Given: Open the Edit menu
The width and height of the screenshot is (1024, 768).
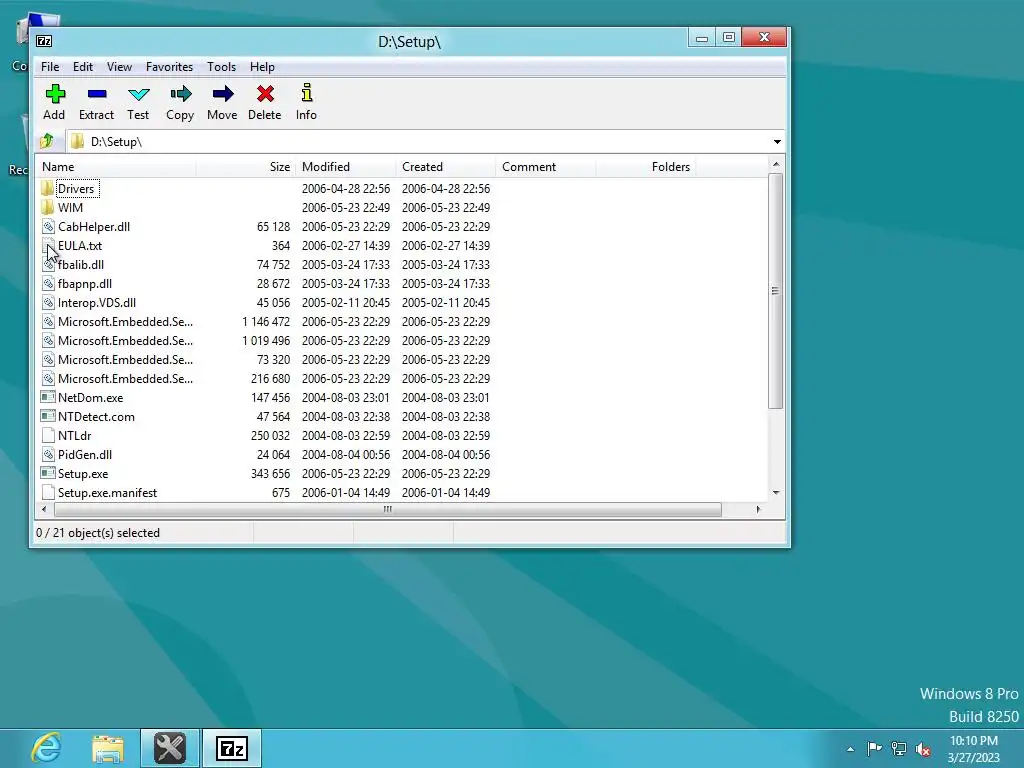Looking at the screenshot, I should click(82, 67).
